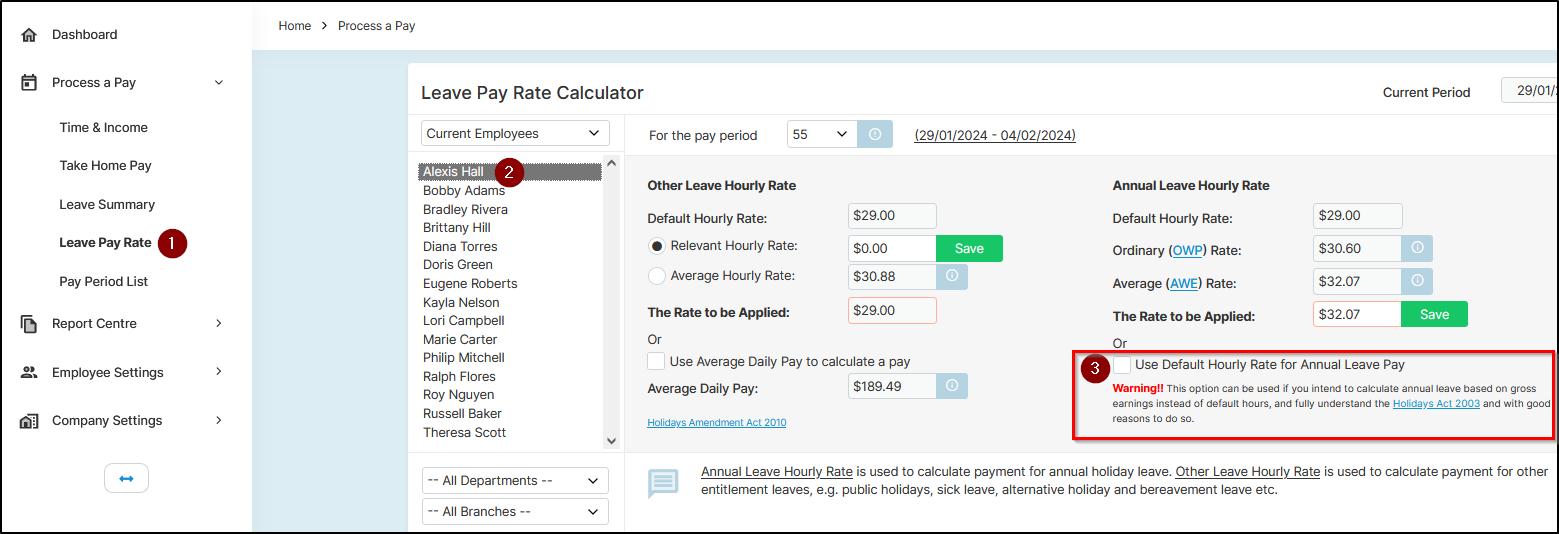This screenshot has width=1559, height=534.
Task: Open the All Departments dropdown
Action: tap(515, 480)
